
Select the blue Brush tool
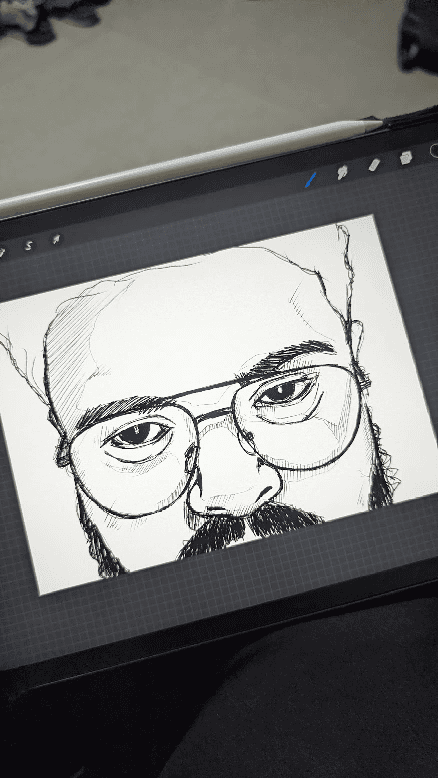pos(310,180)
